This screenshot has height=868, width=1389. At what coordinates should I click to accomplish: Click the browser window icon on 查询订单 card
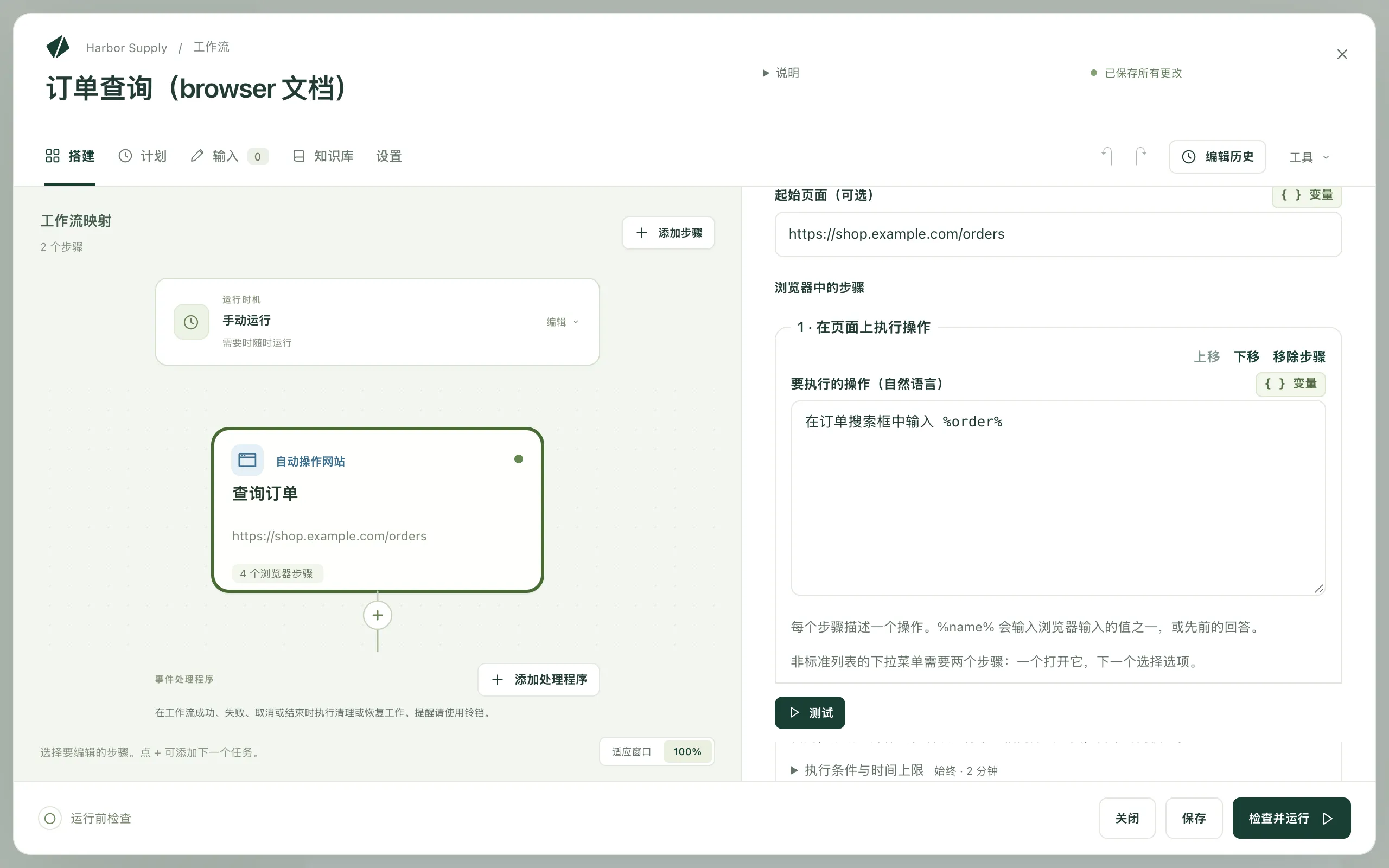click(x=247, y=460)
